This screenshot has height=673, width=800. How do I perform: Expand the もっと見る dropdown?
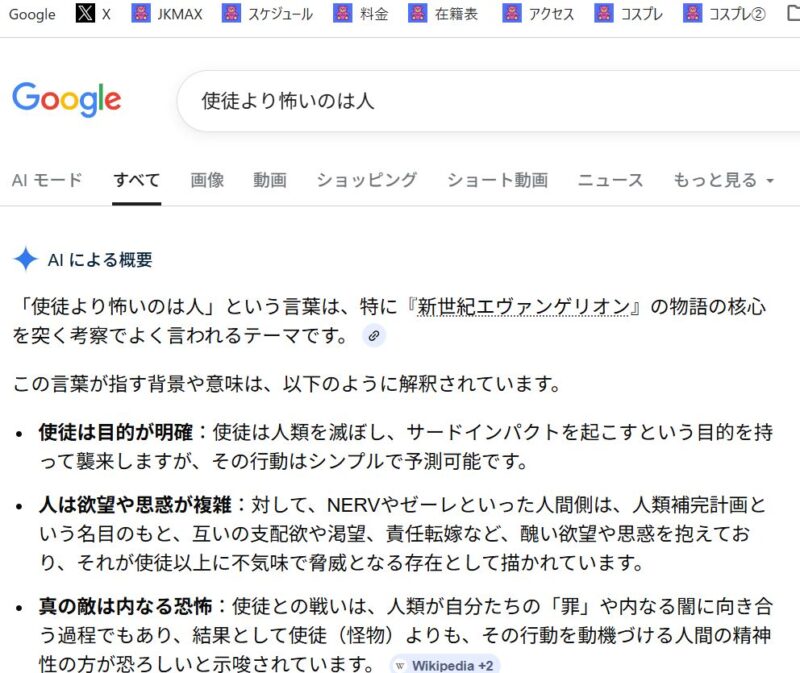pyautogui.click(x=723, y=180)
